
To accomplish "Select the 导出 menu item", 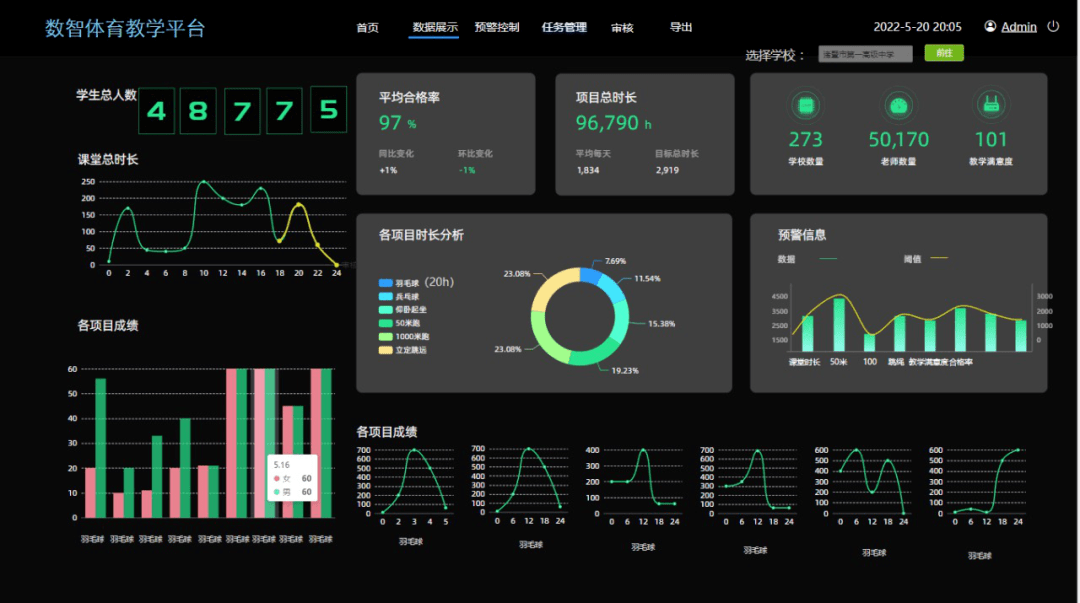I will [681, 27].
